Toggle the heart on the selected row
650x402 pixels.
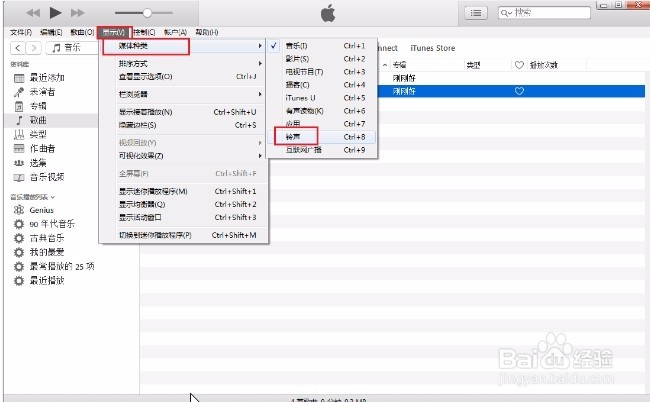519,91
